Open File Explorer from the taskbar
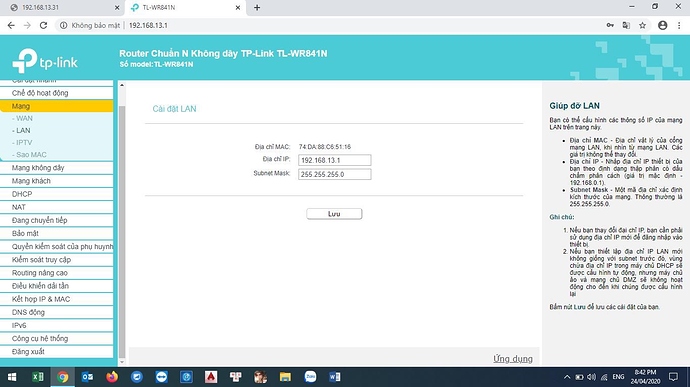 (285, 377)
